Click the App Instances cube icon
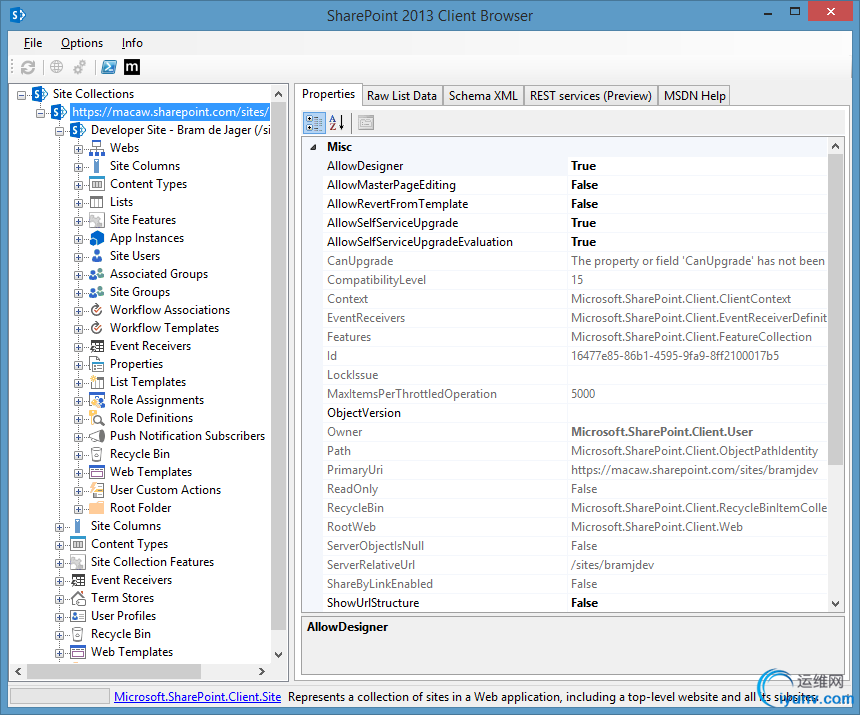Image resolution: width=860 pixels, height=715 pixels. pyautogui.click(x=97, y=238)
